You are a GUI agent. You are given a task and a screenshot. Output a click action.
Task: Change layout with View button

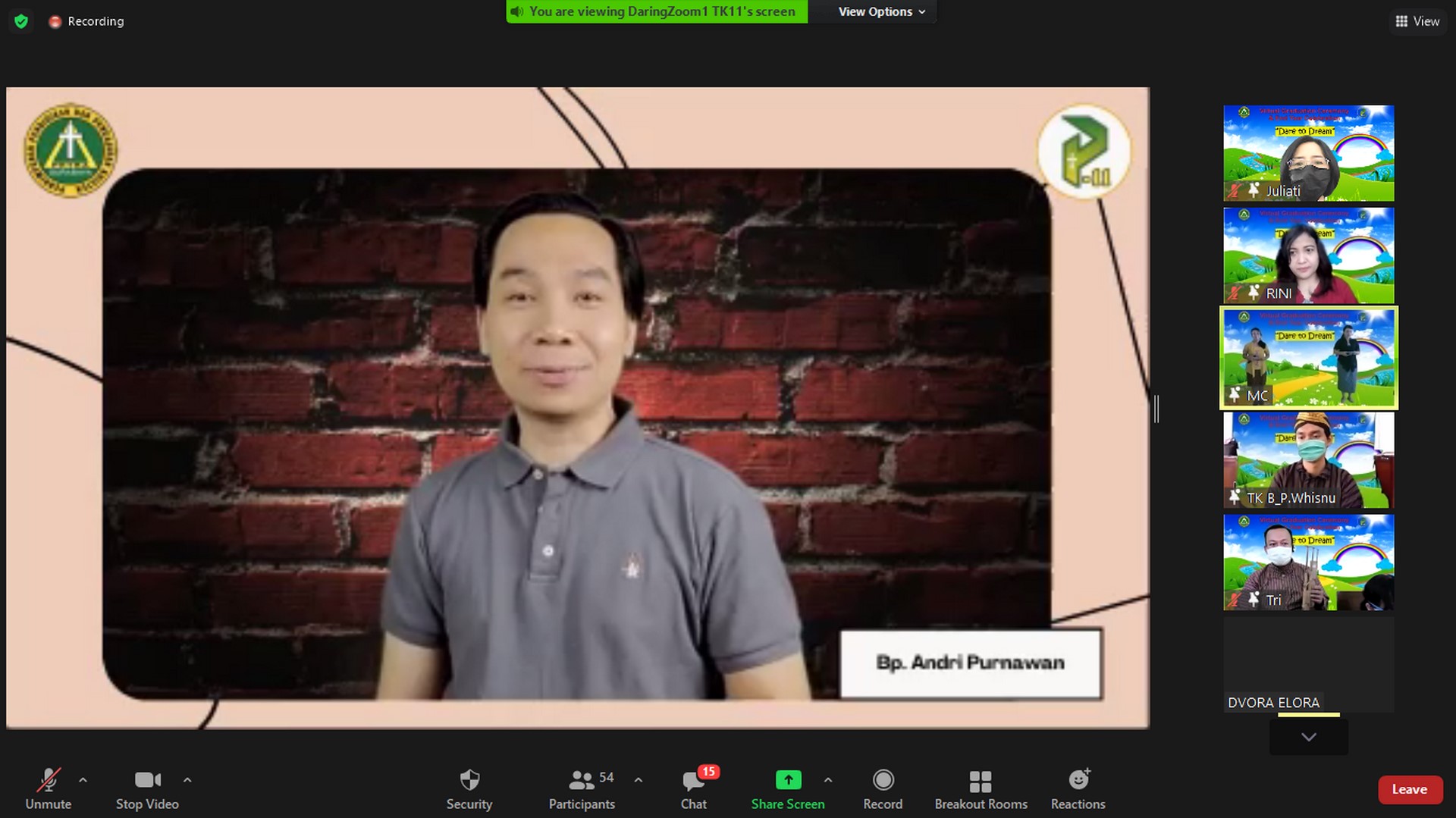(1417, 21)
